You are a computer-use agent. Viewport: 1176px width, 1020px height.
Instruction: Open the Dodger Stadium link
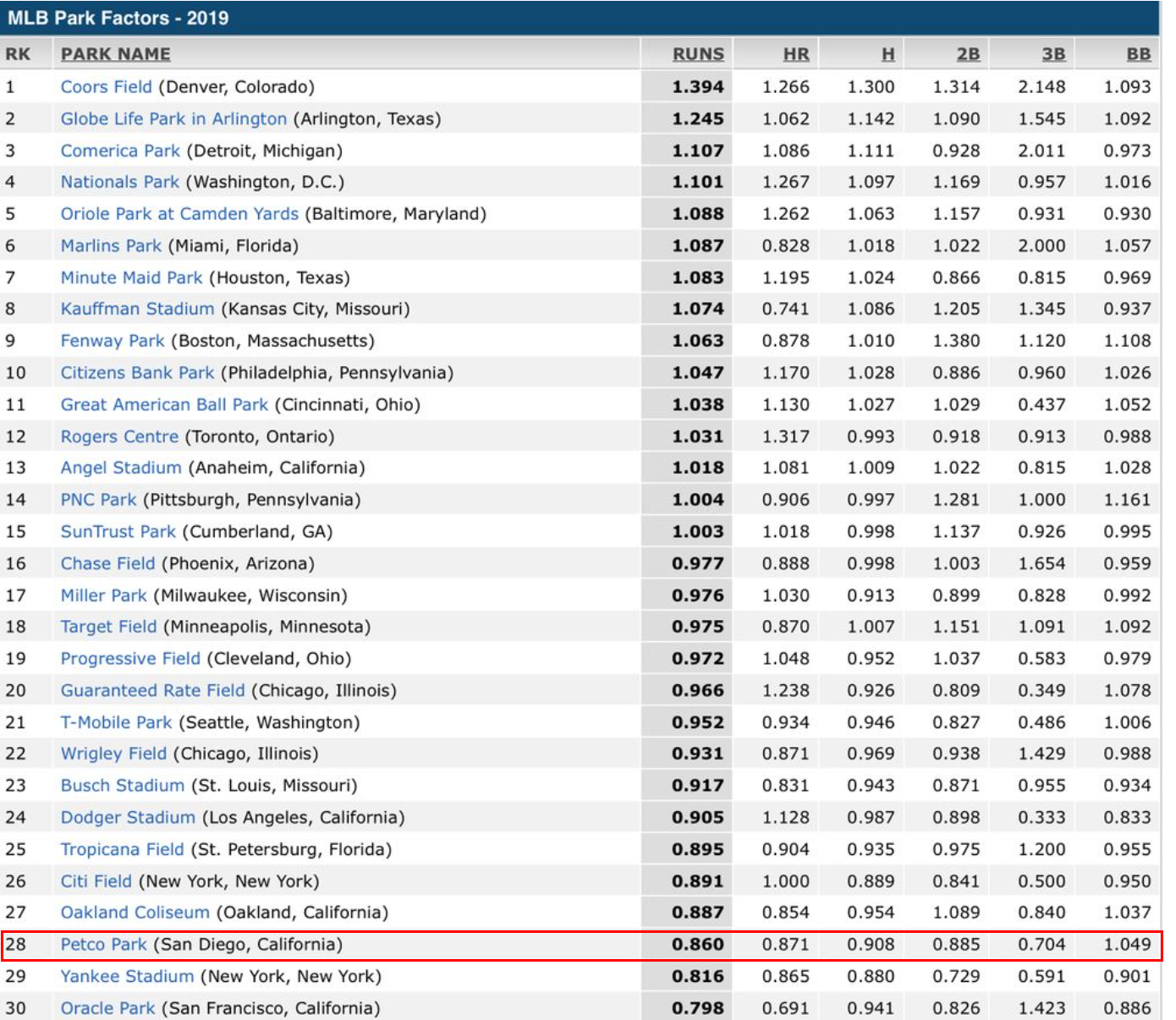(x=128, y=818)
